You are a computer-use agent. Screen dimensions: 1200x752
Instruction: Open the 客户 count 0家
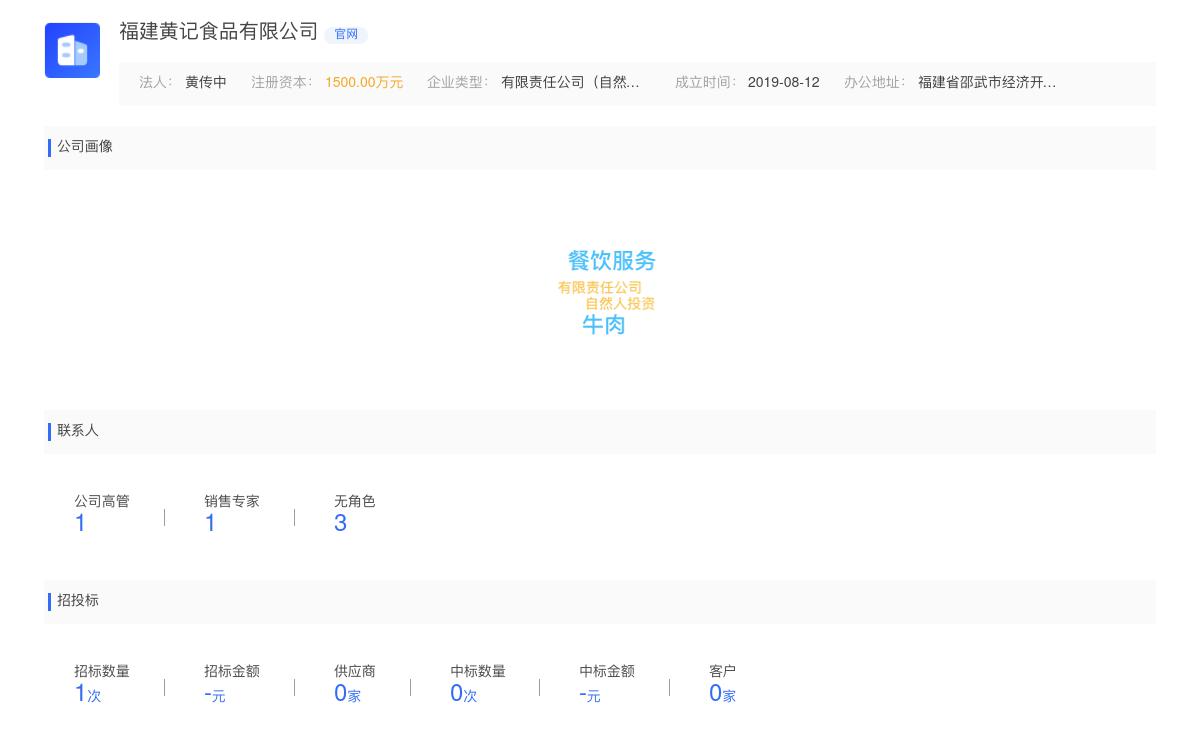click(x=723, y=692)
